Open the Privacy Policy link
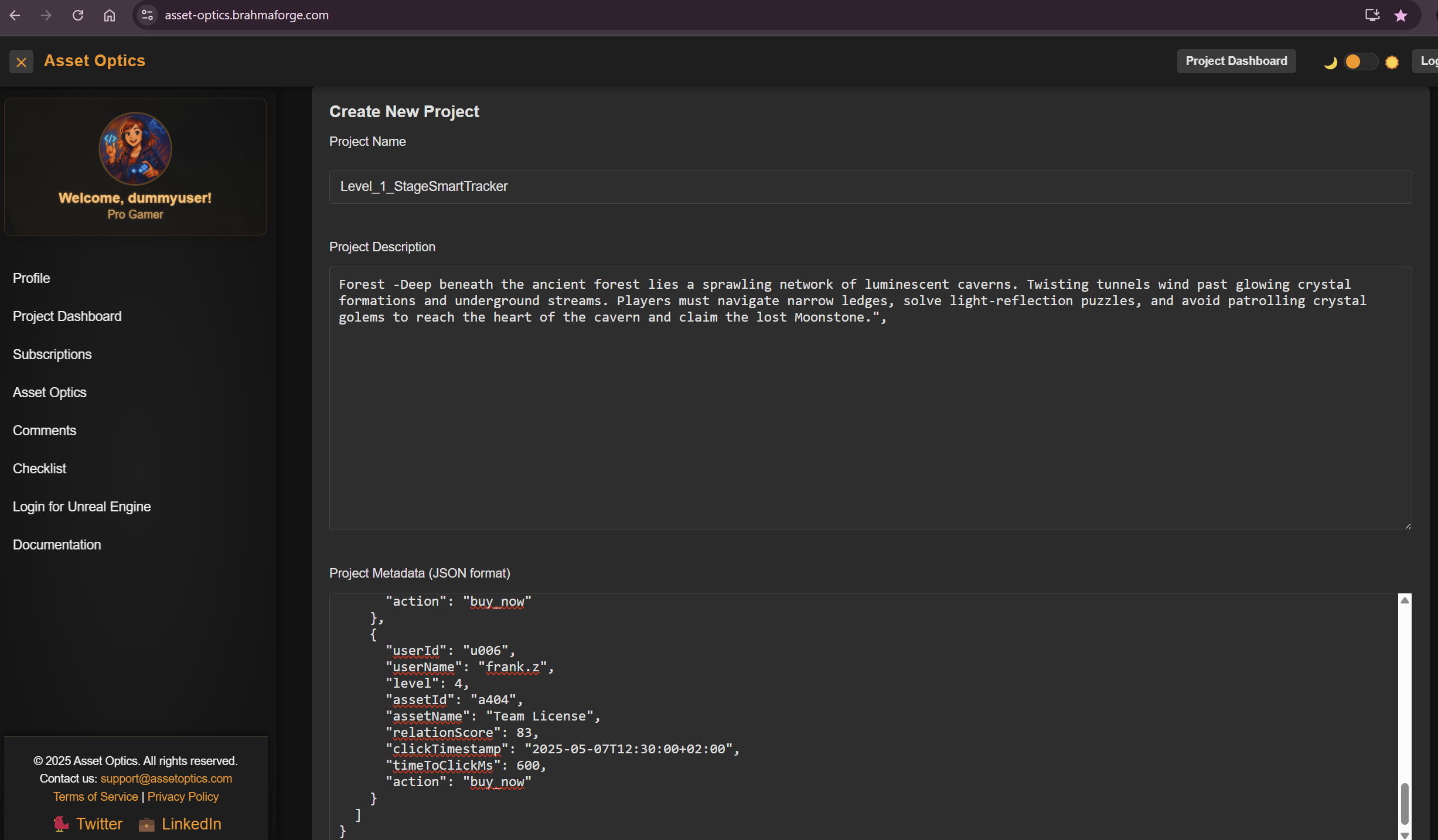This screenshot has width=1438, height=840. [182, 797]
